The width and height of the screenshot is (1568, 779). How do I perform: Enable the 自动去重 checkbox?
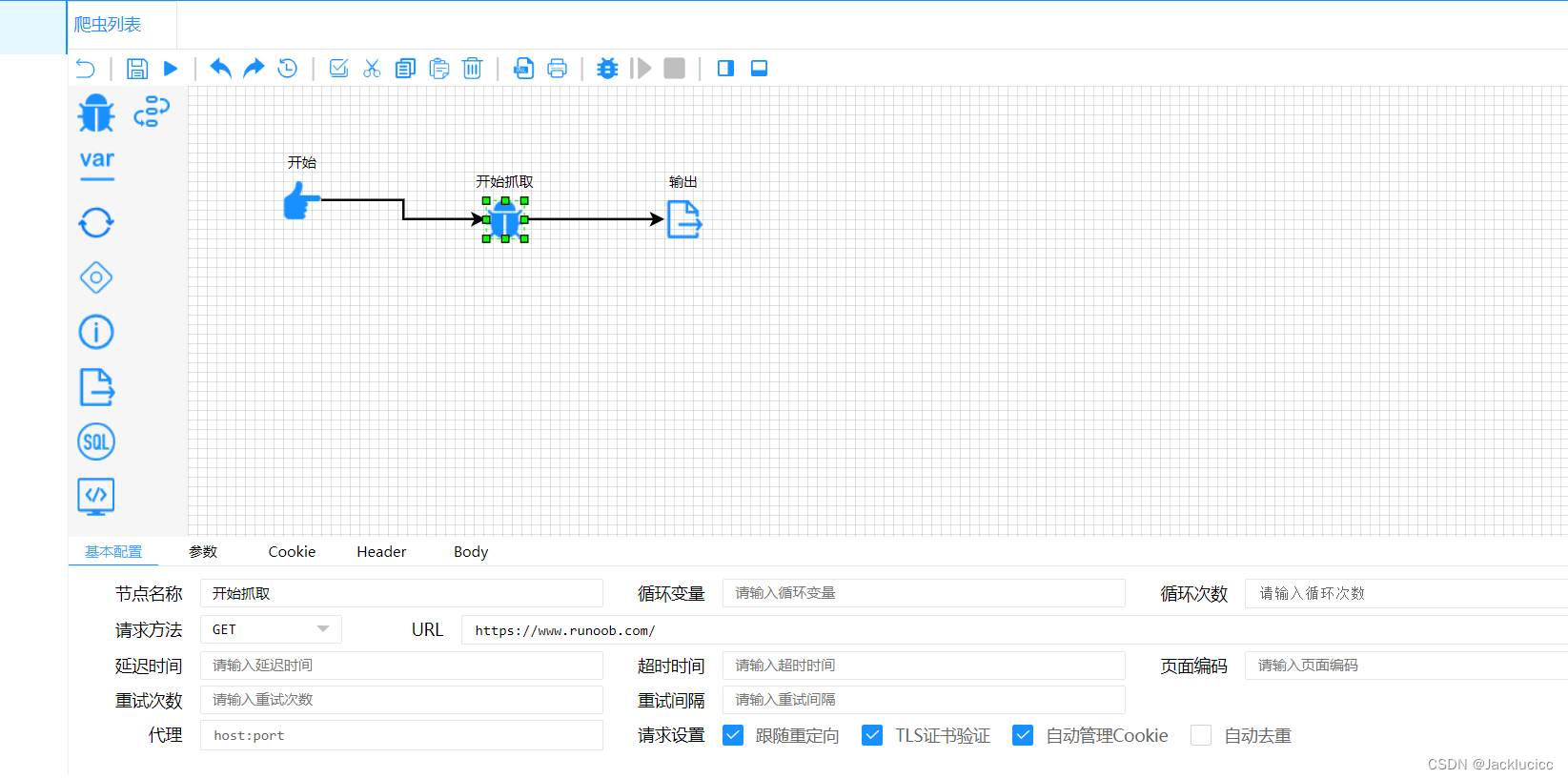pyautogui.click(x=1201, y=735)
